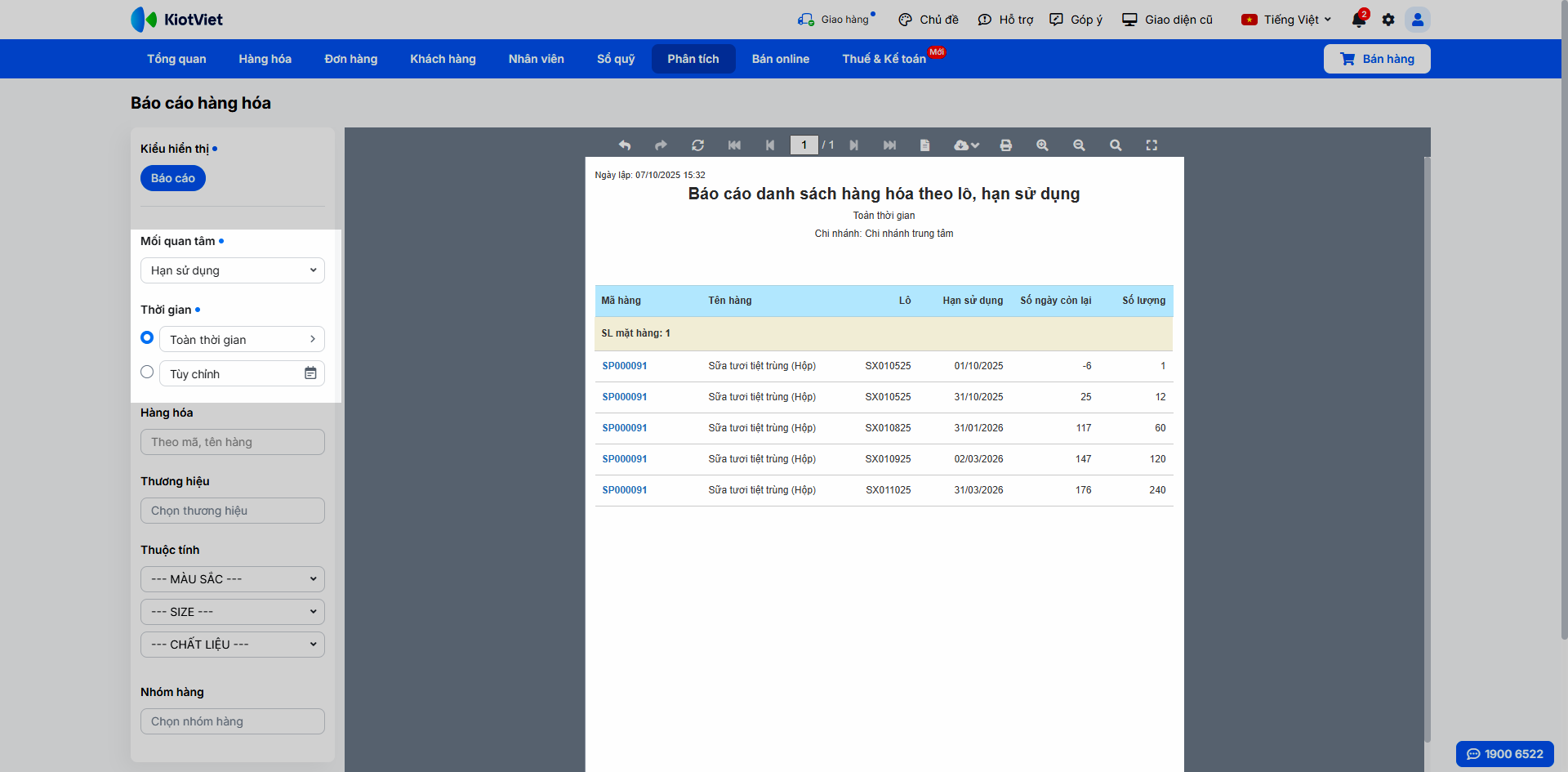
Task: Open the Sổ quỹ menu
Action: (615, 59)
